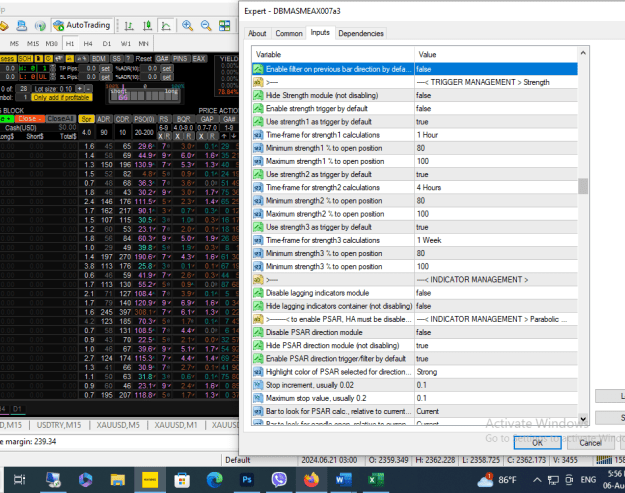Open true value for Use strength1 as trigger
This screenshot has height=493, width=625.
pyautogui.click(x=496, y=122)
